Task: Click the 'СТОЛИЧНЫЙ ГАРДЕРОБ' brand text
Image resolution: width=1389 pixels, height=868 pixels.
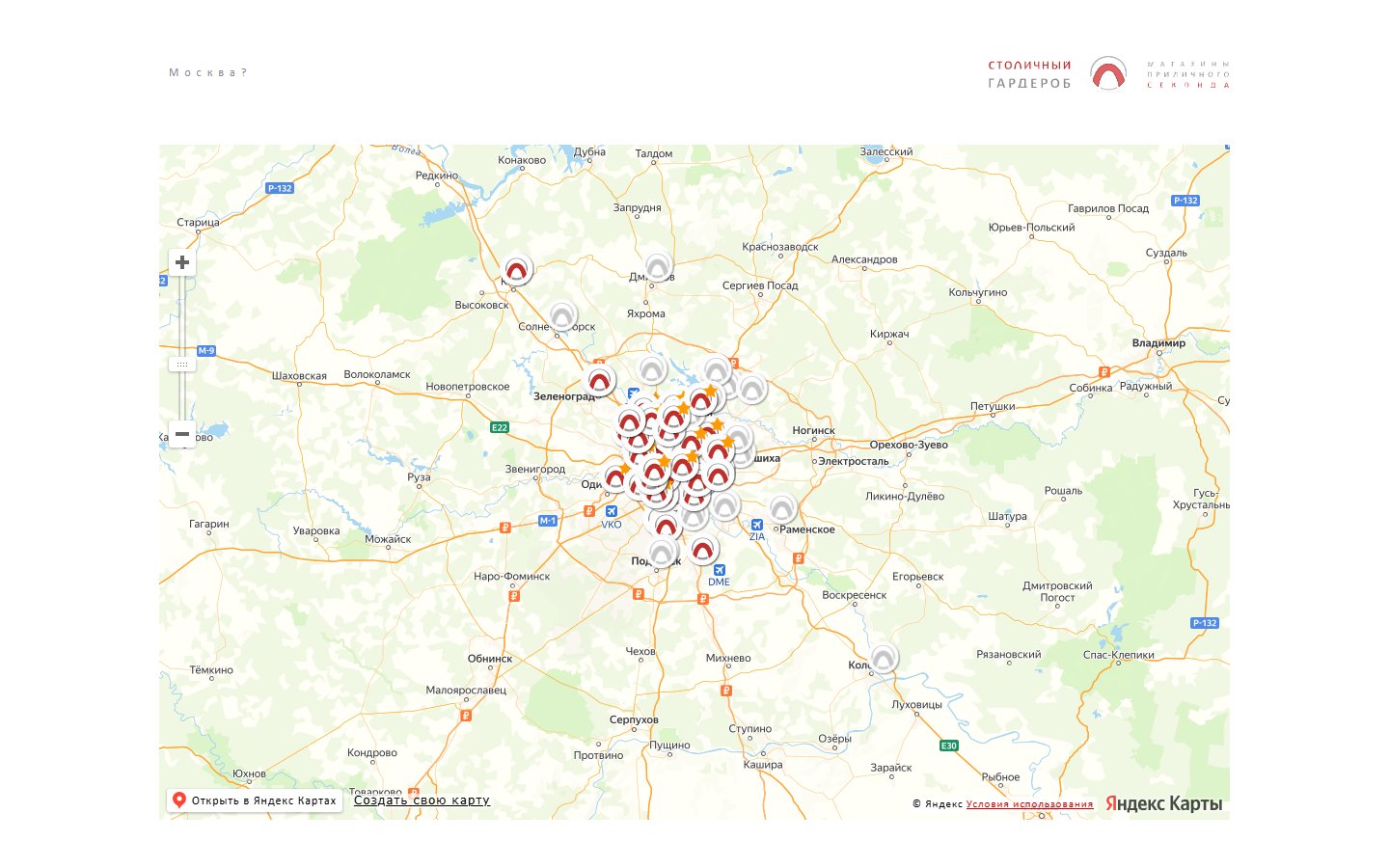Action: (1029, 74)
